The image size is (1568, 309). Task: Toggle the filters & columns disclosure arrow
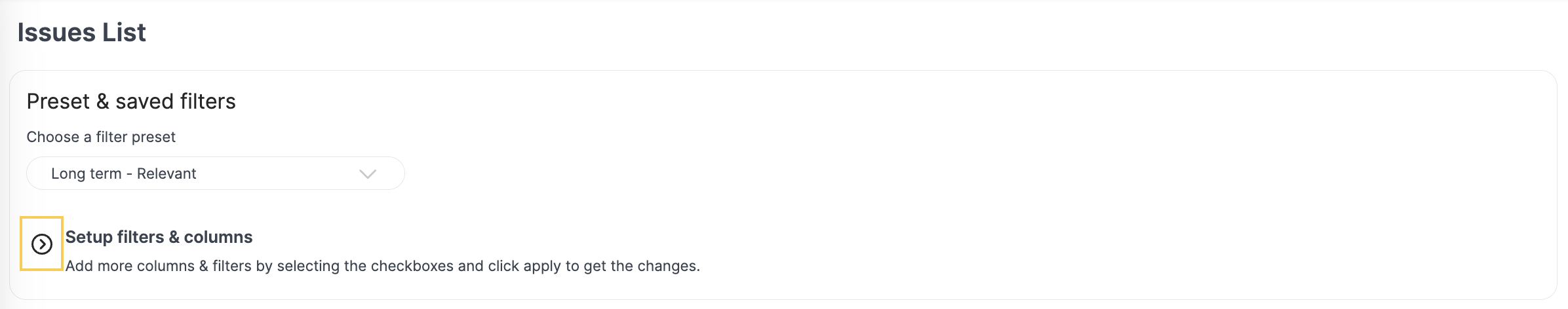41,244
